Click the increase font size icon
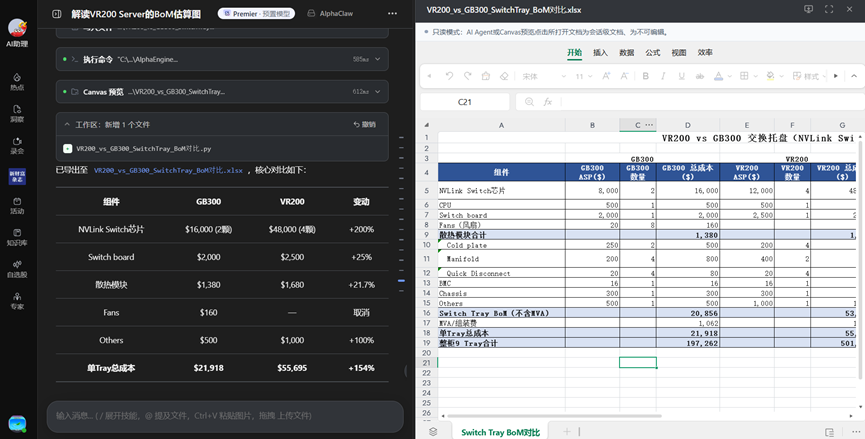Screen dimensions: 865x439 [606, 76]
